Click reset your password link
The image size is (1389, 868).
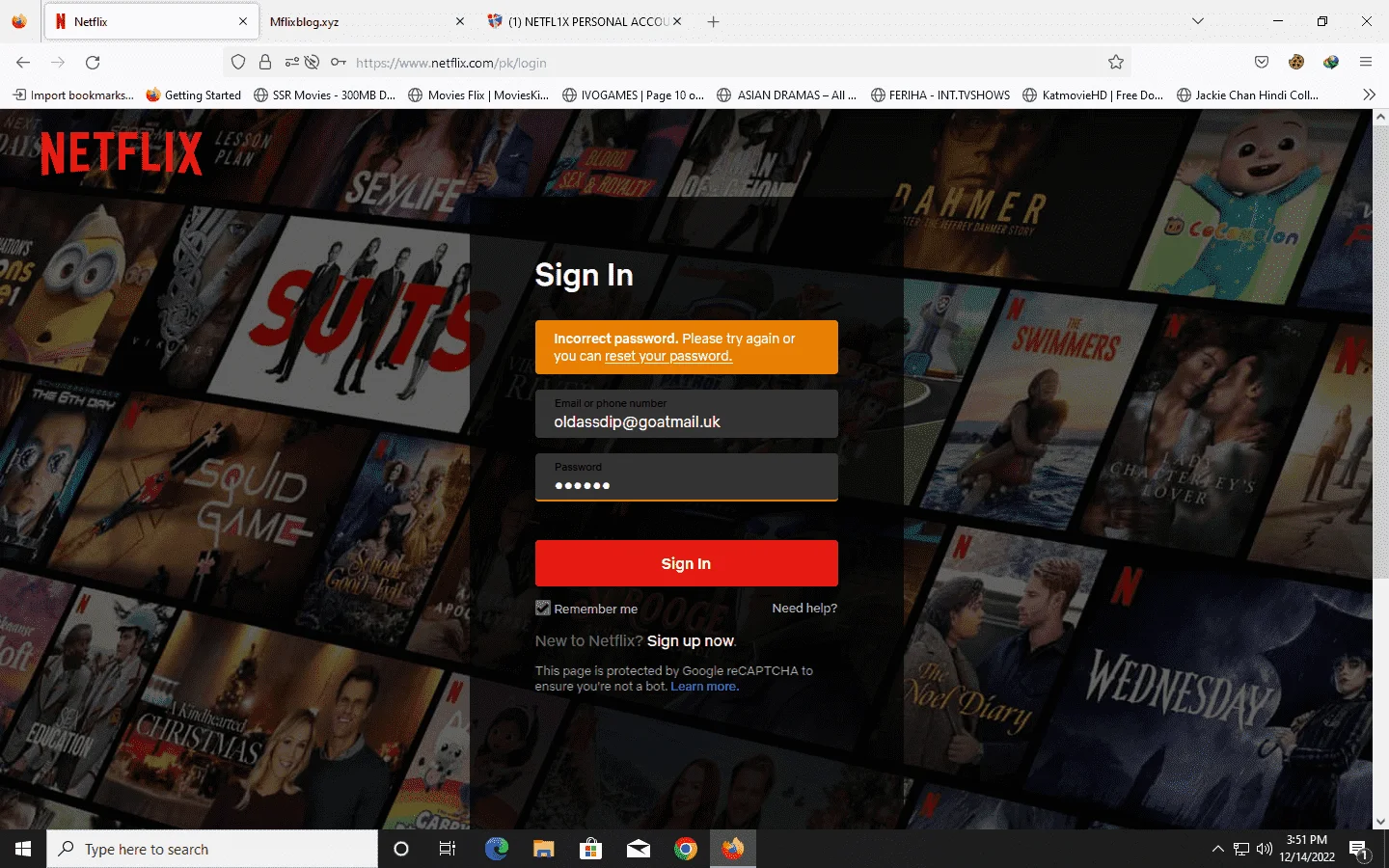[668, 356]
